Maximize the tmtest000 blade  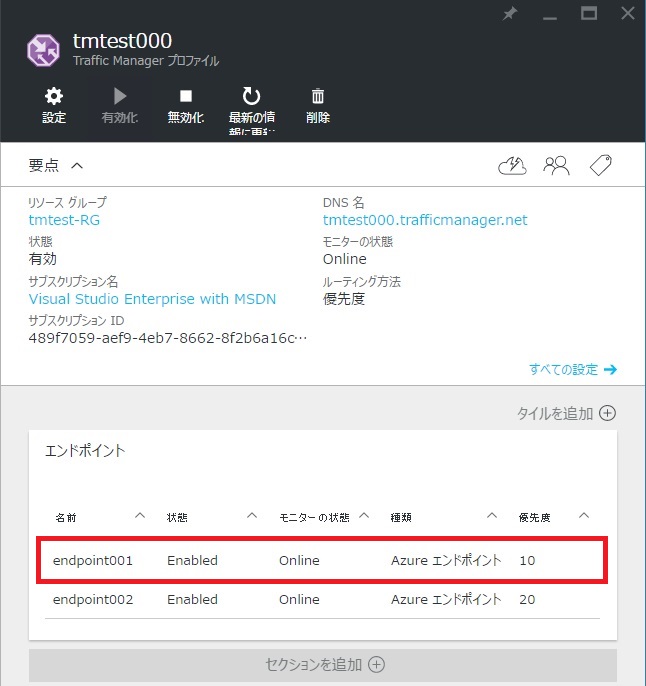click(589, 14)
